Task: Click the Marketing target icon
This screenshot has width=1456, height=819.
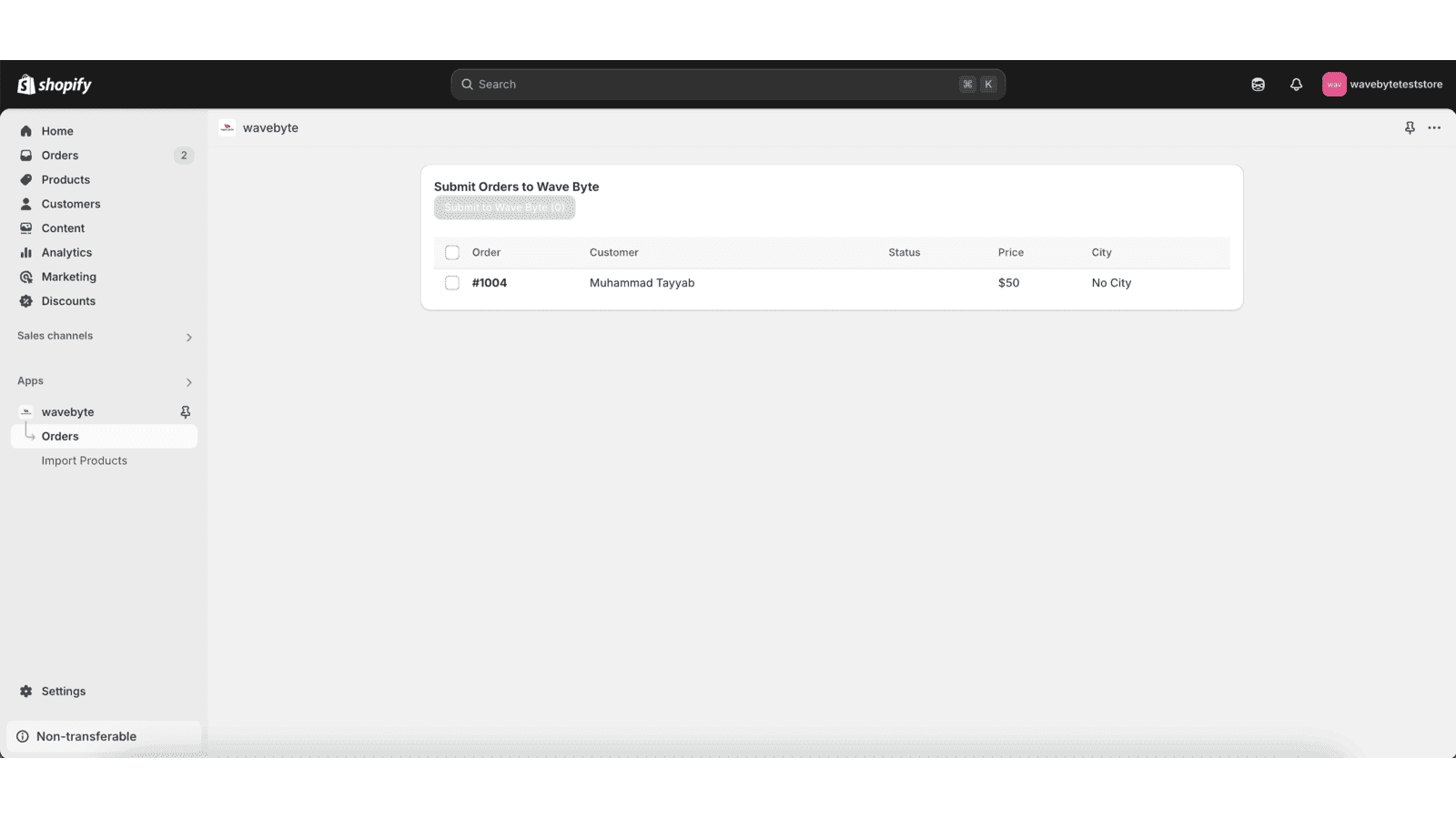Action: [26, 277]
